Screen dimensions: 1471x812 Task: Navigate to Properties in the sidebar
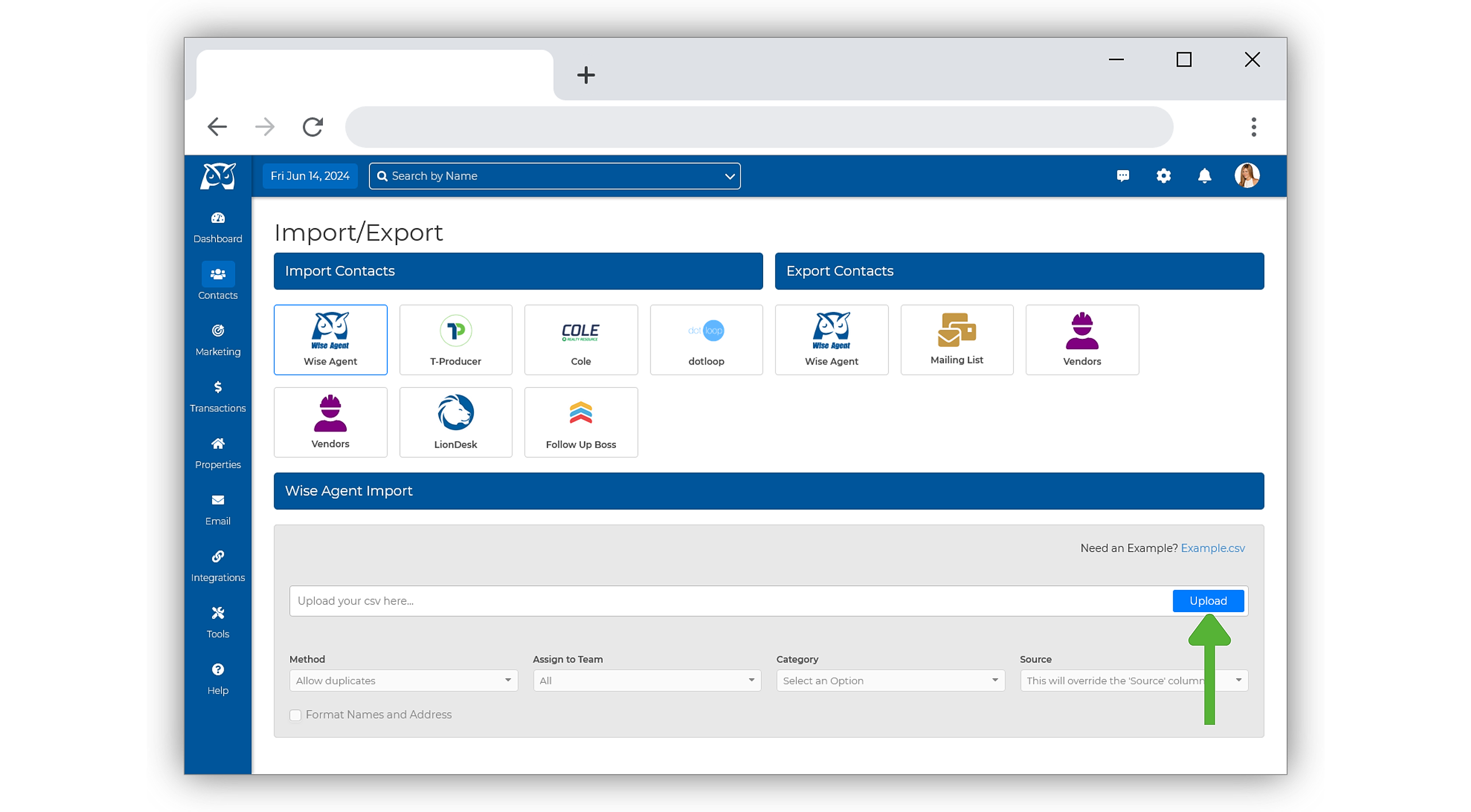(x=218, y=453)
